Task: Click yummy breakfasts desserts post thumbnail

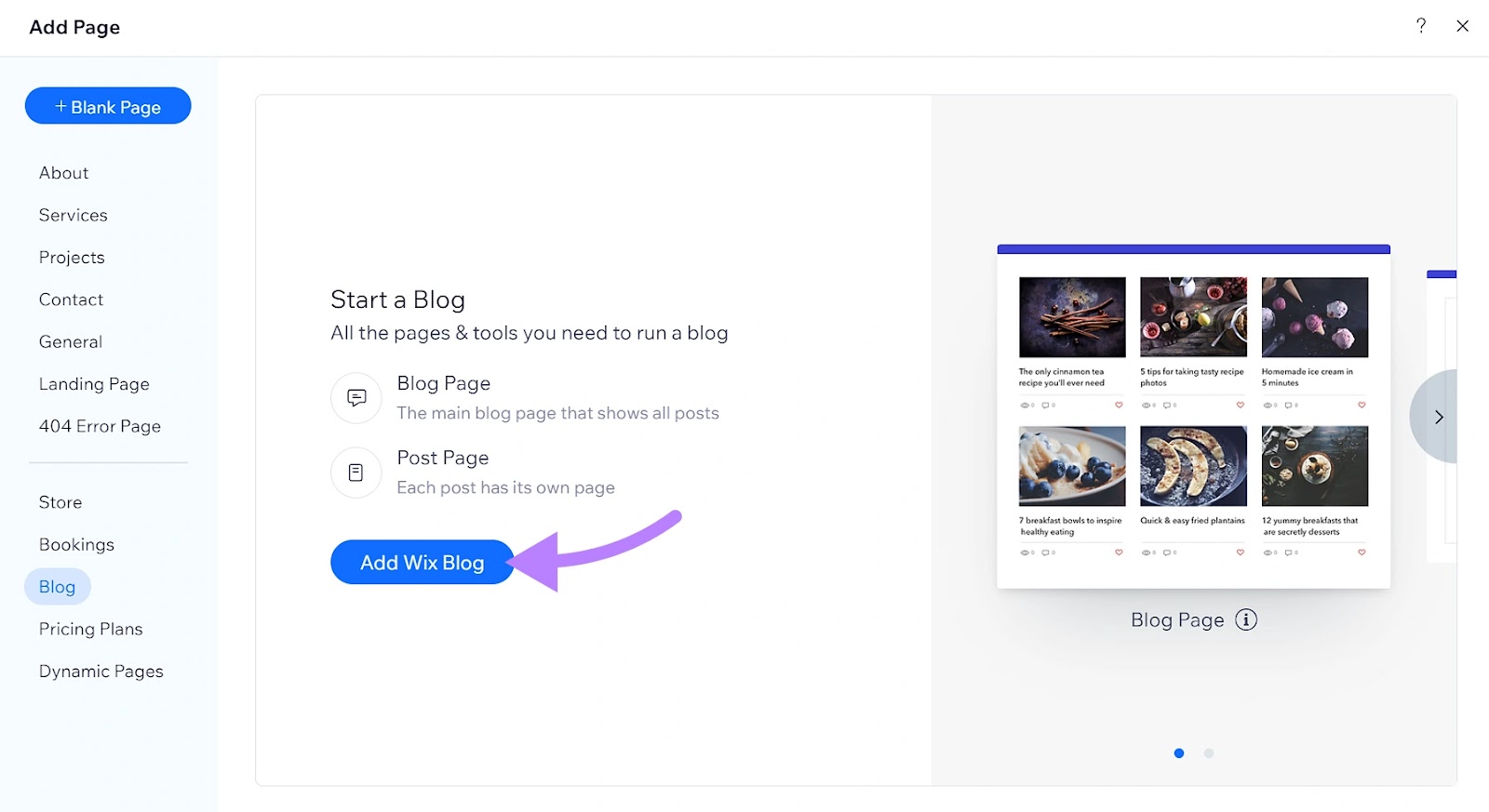Action: click(1315, 466)
